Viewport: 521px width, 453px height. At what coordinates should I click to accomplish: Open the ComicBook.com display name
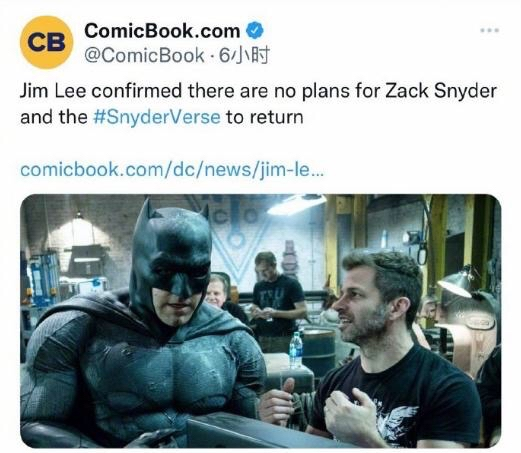pos(162,31)
